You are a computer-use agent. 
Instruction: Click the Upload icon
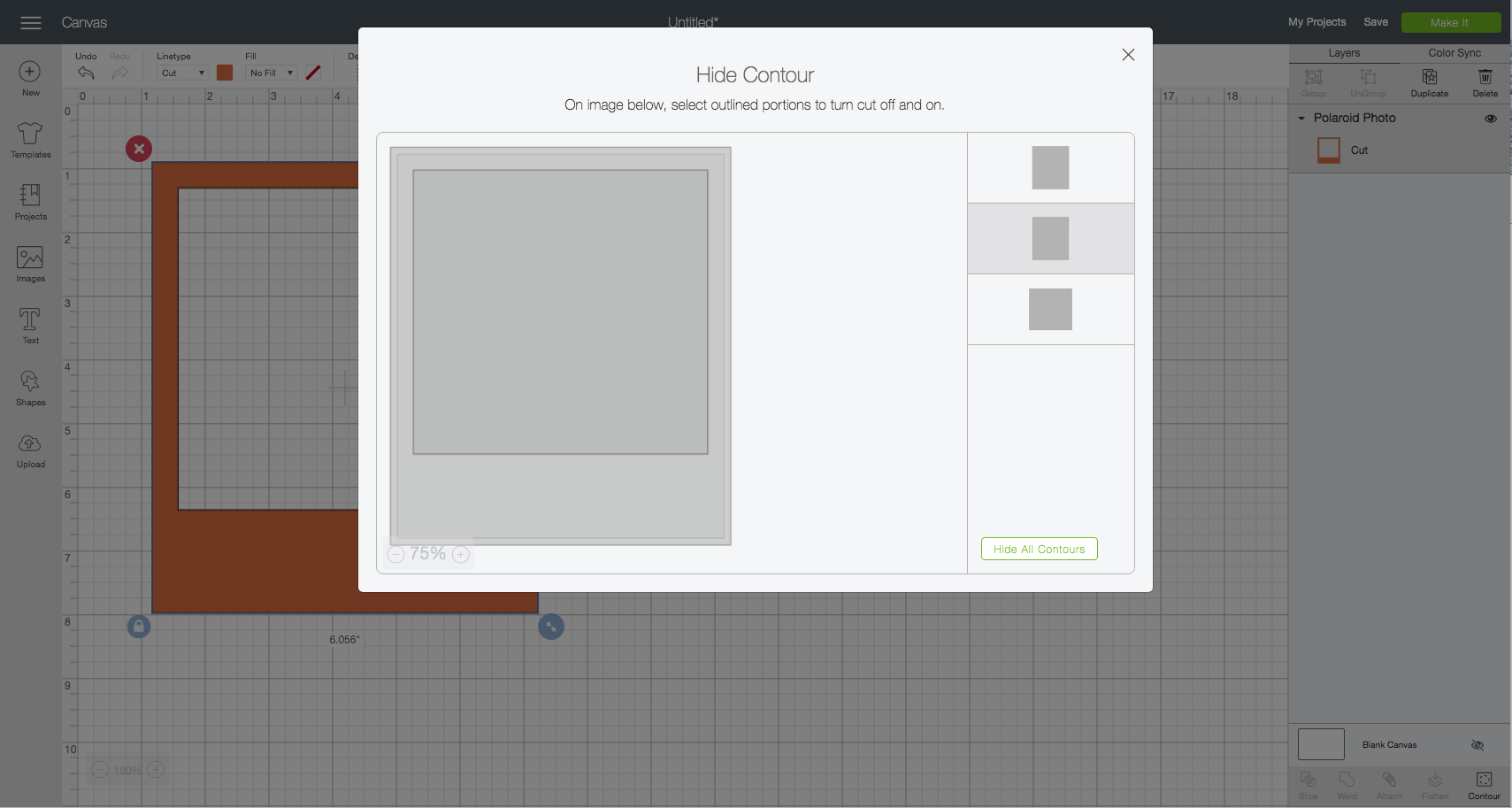[x=30, y=450]
